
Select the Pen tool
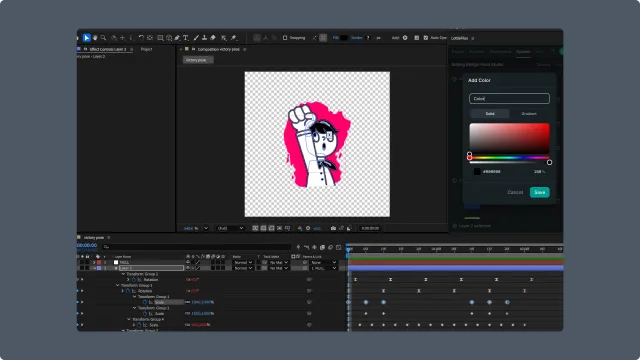coord(177,38)
